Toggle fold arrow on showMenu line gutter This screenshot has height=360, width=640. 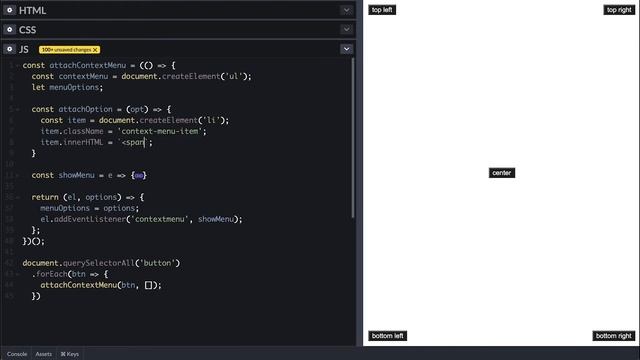pos(17,176)
